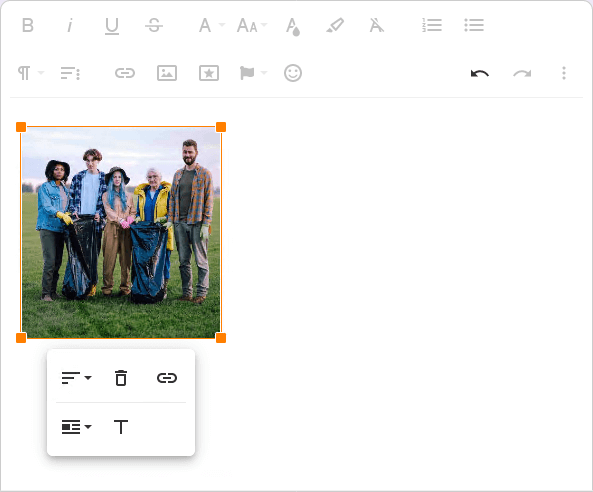593x492 pixels.
Task: Open image align dropdown in popup
Action: click(x=76, y=378)
